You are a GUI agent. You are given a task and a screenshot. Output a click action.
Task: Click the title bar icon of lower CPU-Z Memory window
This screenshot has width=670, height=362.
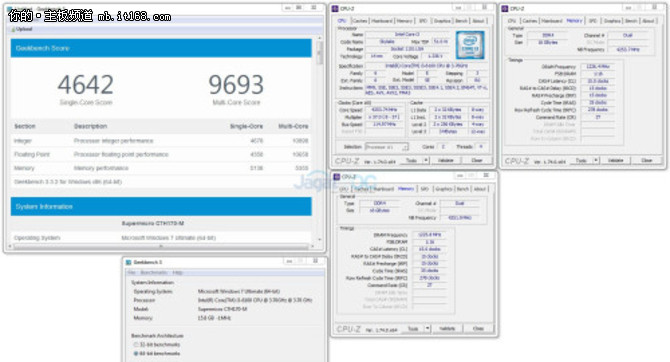337,177
